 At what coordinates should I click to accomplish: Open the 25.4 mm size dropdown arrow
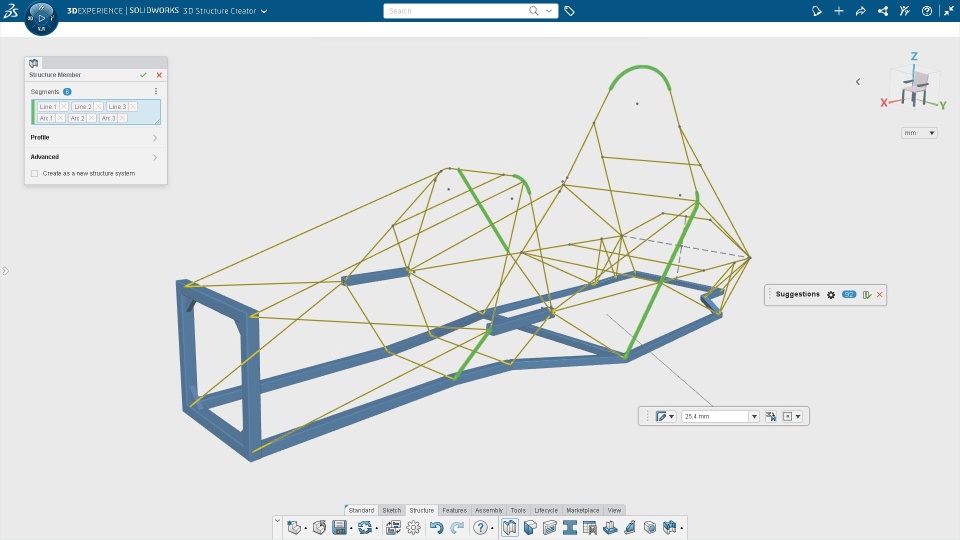[x=754, y=416]
